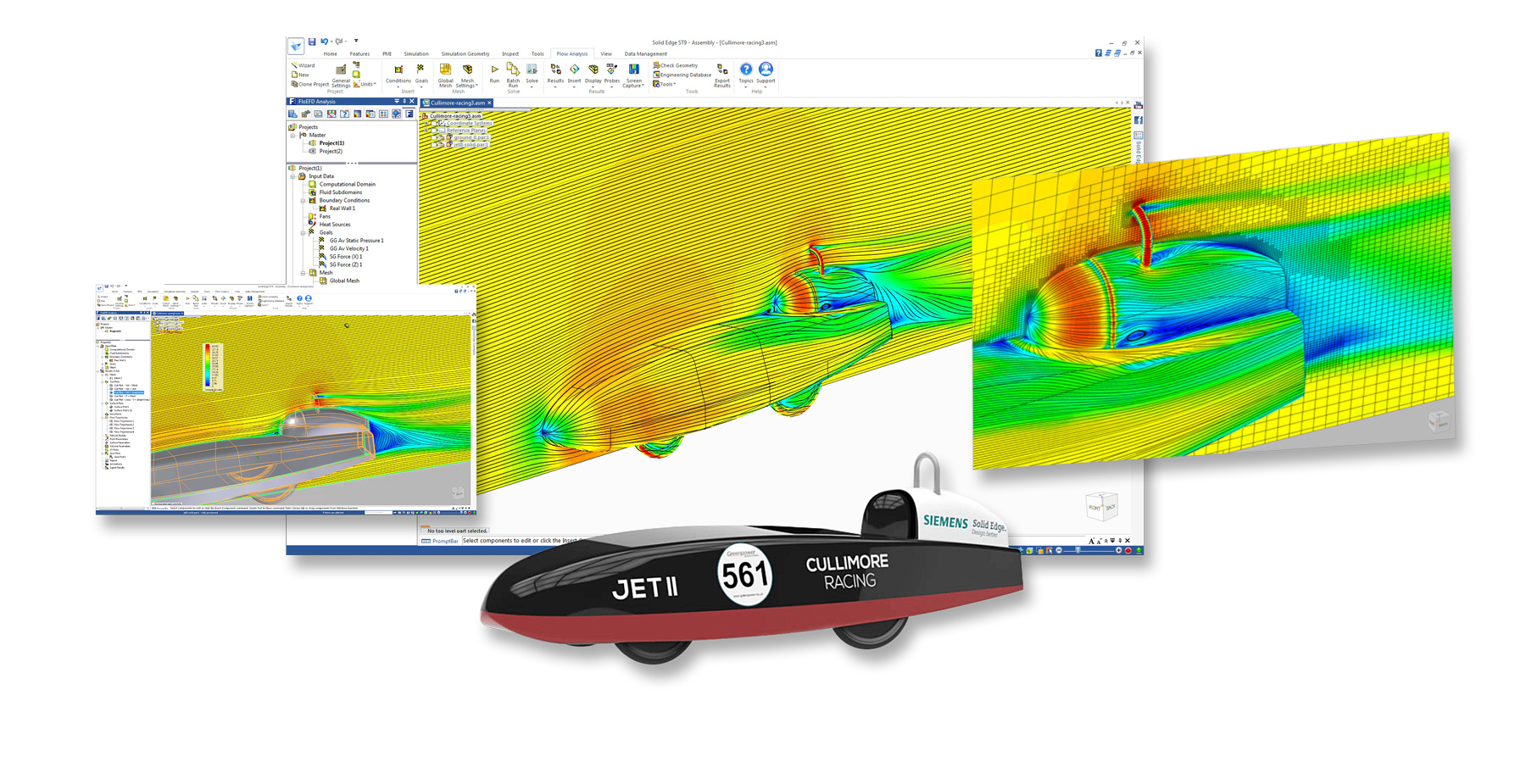Run the flow analysis calculation
The height and width of the screenshot is (784, 1526).
[x=494, y=74]
